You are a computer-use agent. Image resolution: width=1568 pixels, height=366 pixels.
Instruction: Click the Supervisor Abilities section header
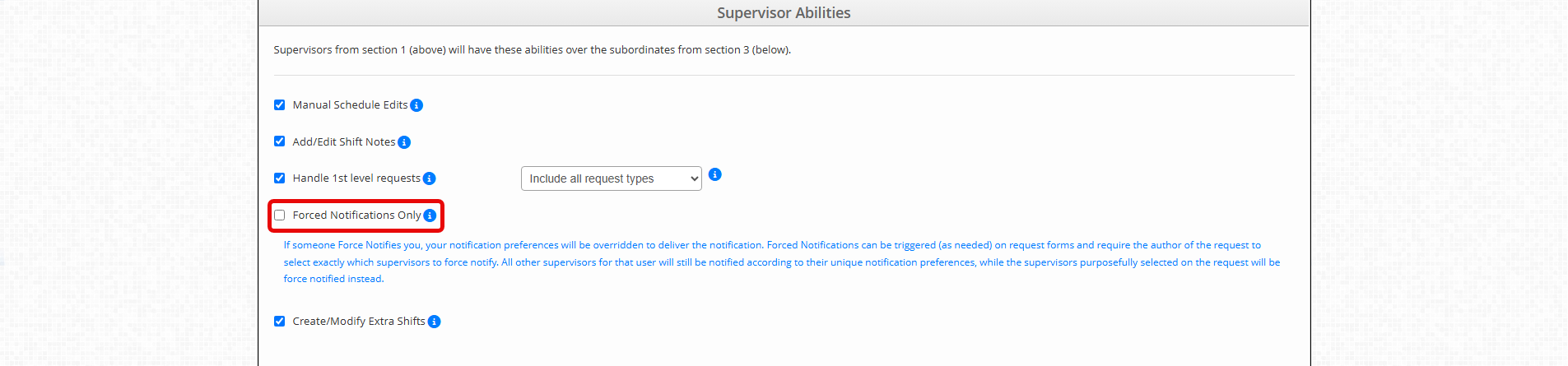[x=784, y=12]
